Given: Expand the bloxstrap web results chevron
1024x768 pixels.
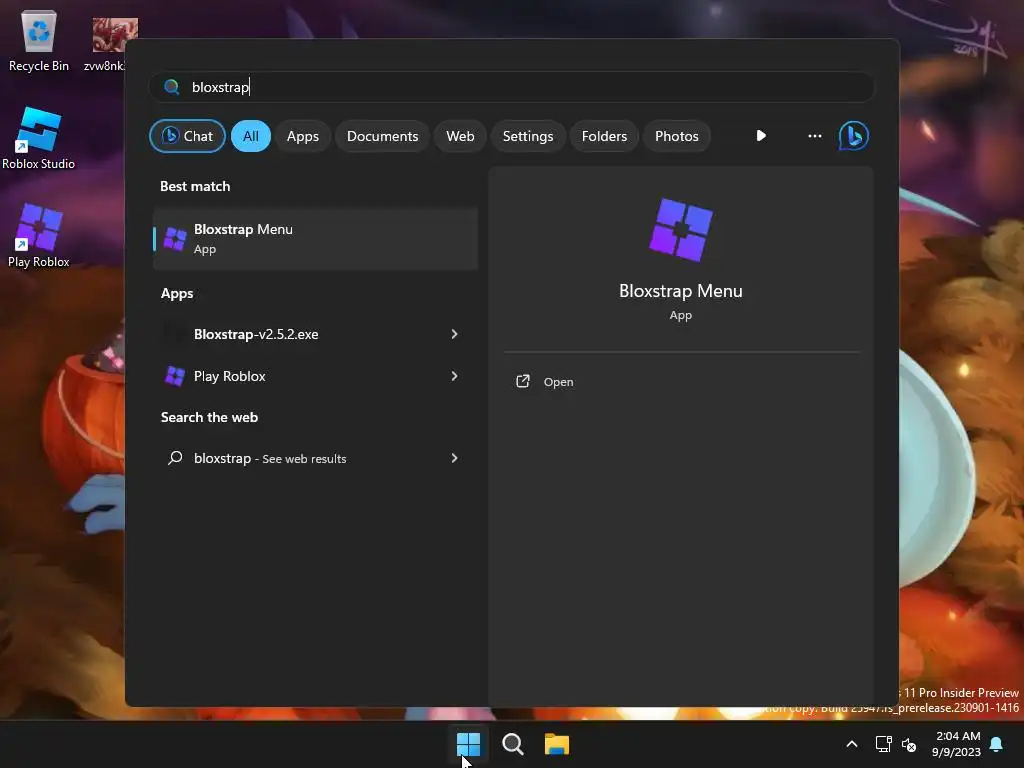Looking at the screenshot, I should [455, 458].
